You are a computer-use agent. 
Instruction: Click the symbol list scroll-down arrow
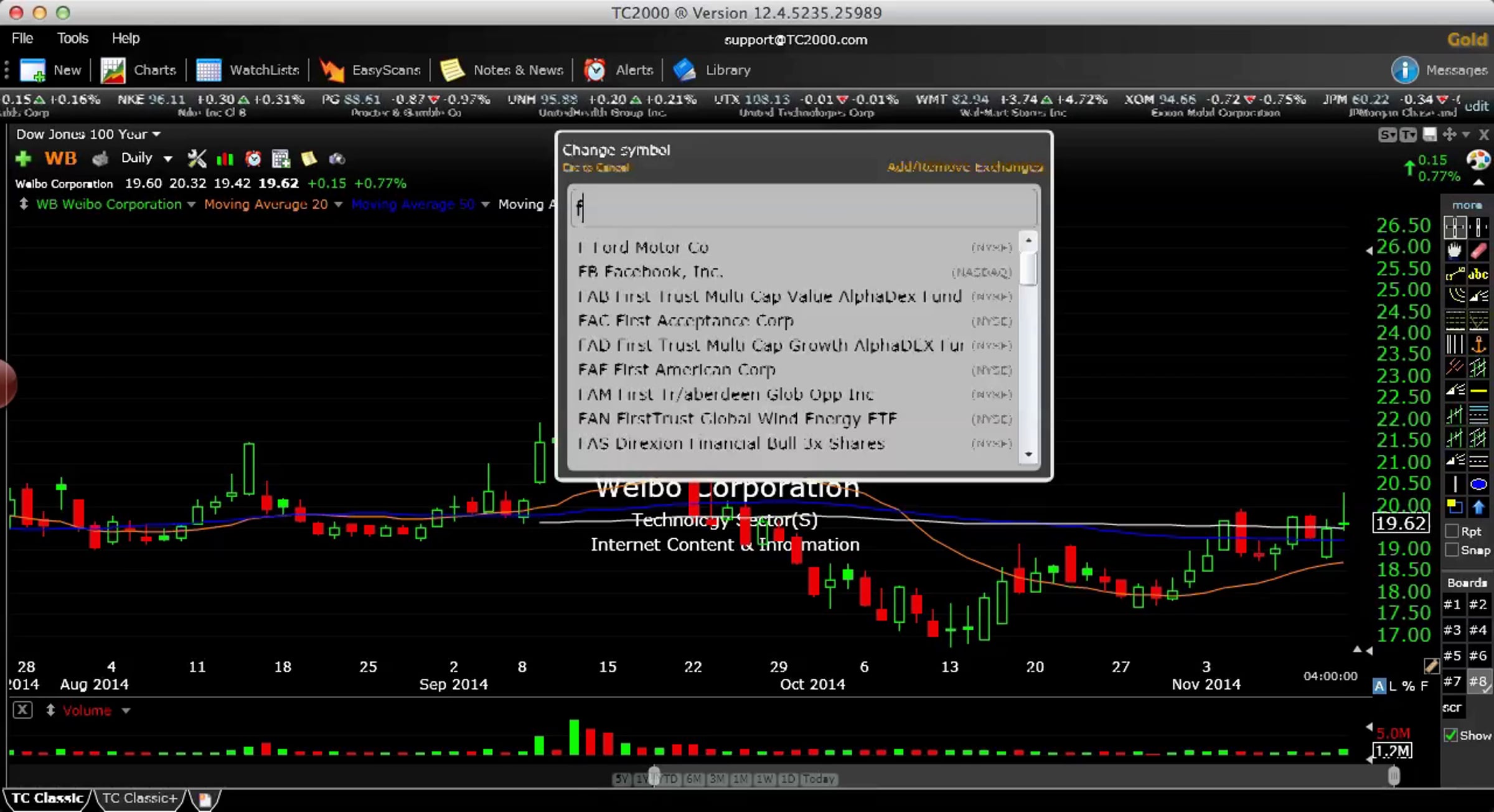click(1028, 454)
